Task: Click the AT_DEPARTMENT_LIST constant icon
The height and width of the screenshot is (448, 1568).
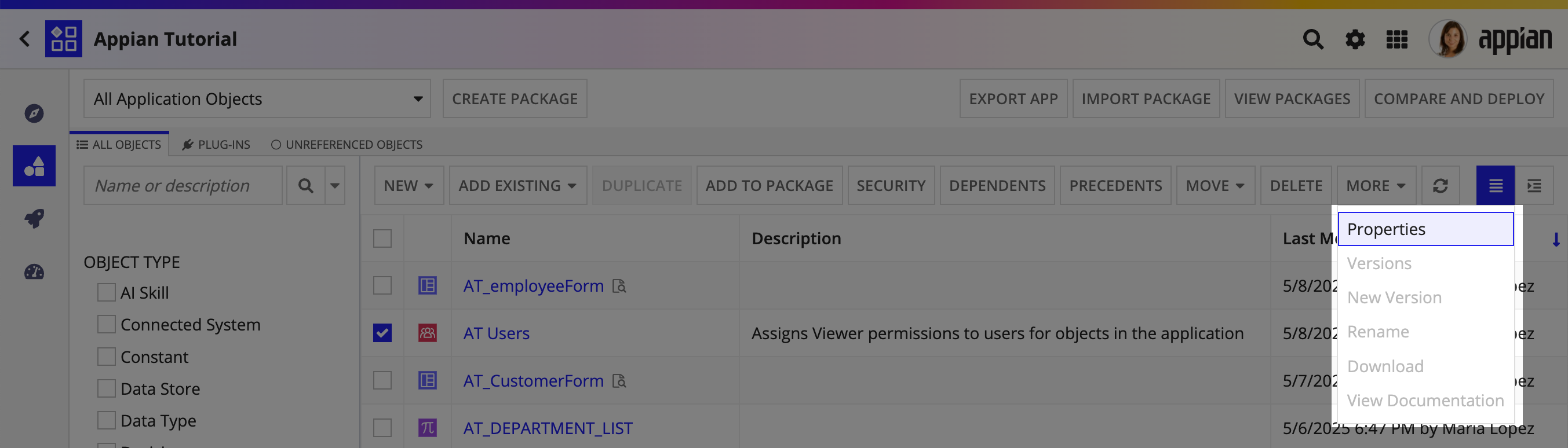Action: click(427, 428)
